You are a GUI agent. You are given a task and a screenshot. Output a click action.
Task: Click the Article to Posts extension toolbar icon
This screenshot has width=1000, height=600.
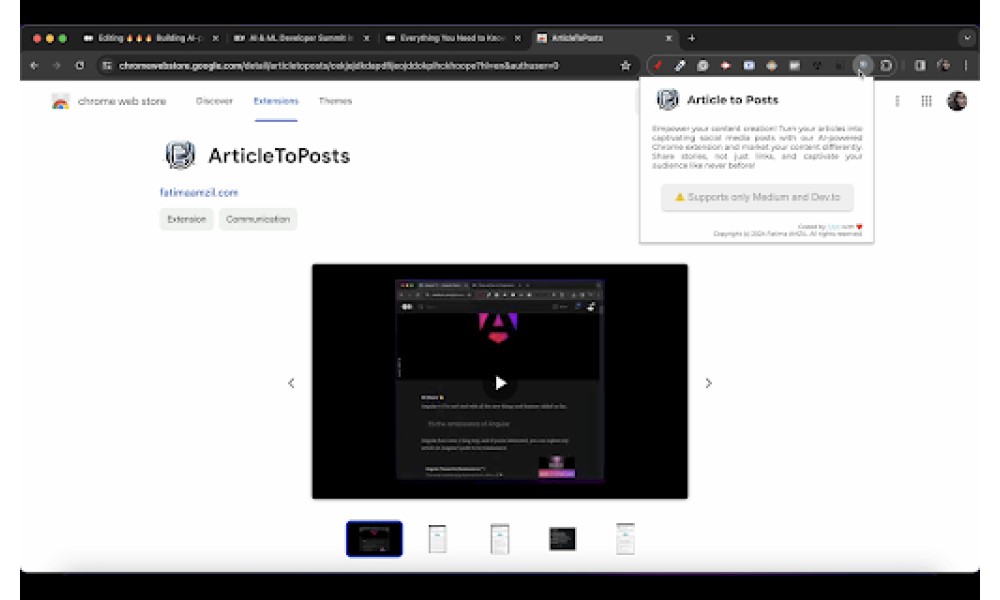click(862, 65)
